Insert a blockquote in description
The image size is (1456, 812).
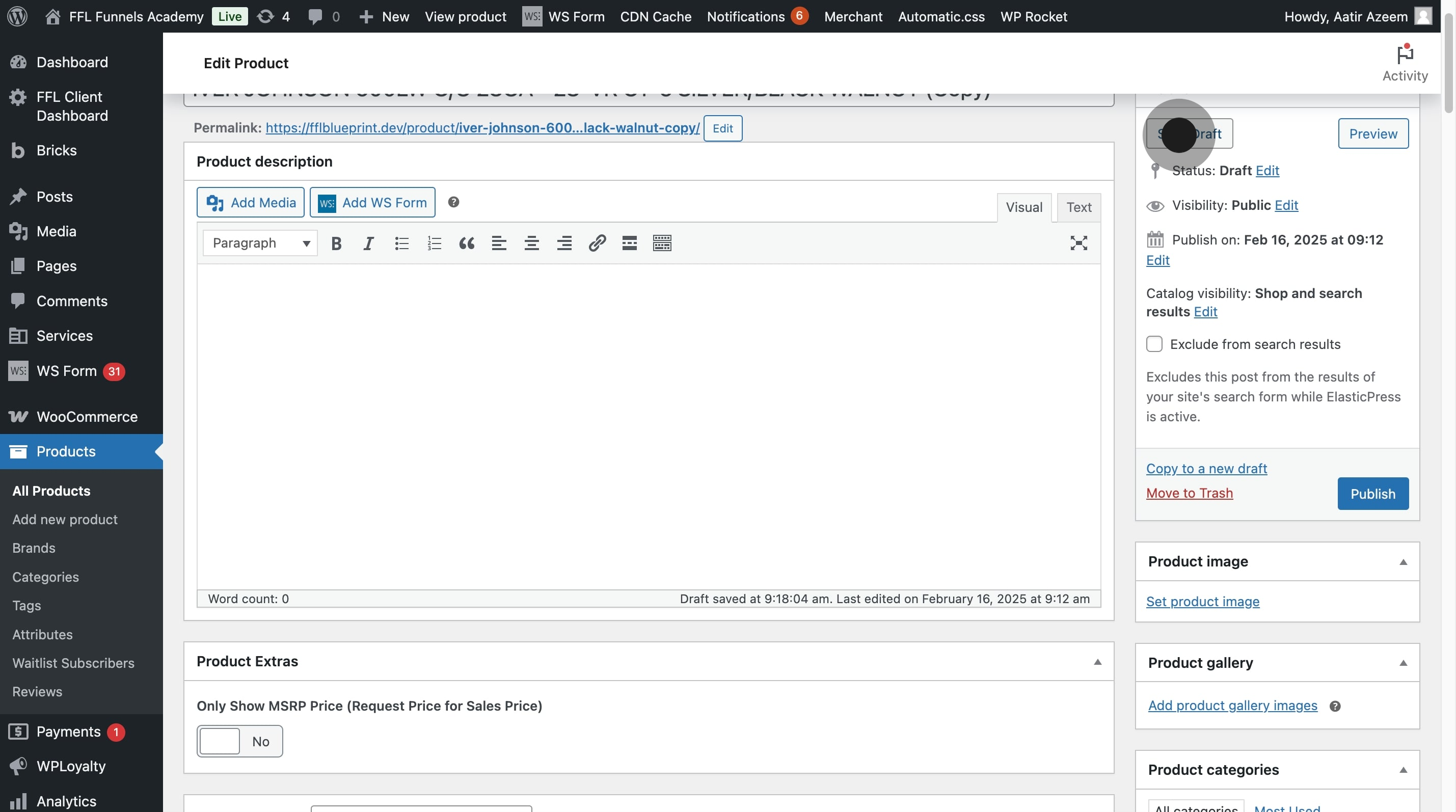(x=466, y=243)
